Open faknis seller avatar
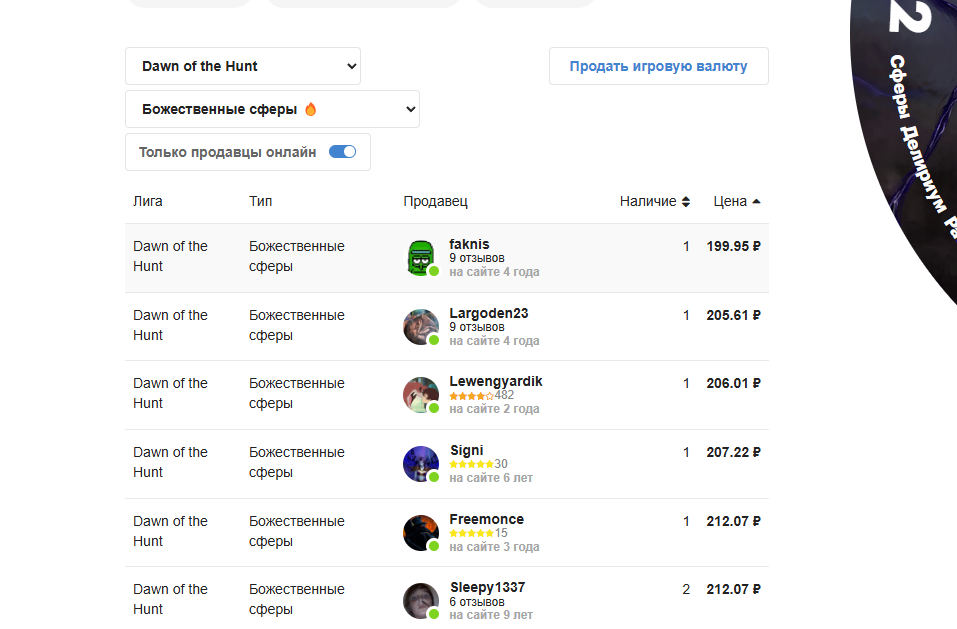 (x=421, y=258)
